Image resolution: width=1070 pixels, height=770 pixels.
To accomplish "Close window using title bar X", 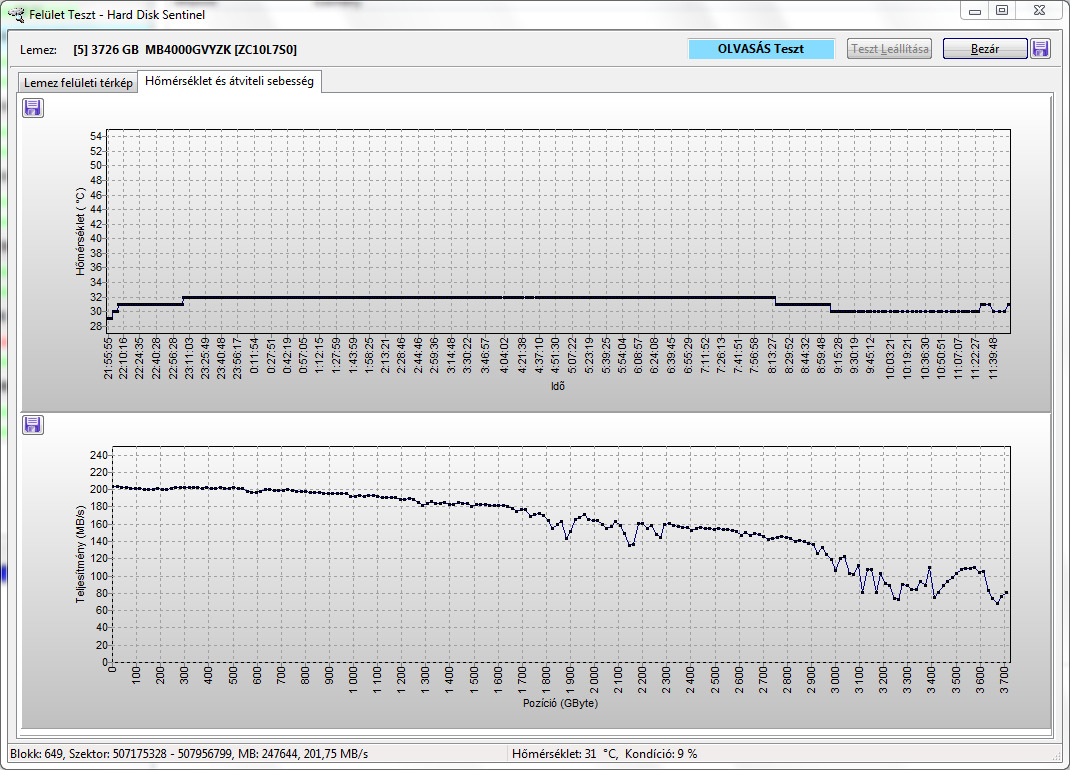I will coord(1039,10).
